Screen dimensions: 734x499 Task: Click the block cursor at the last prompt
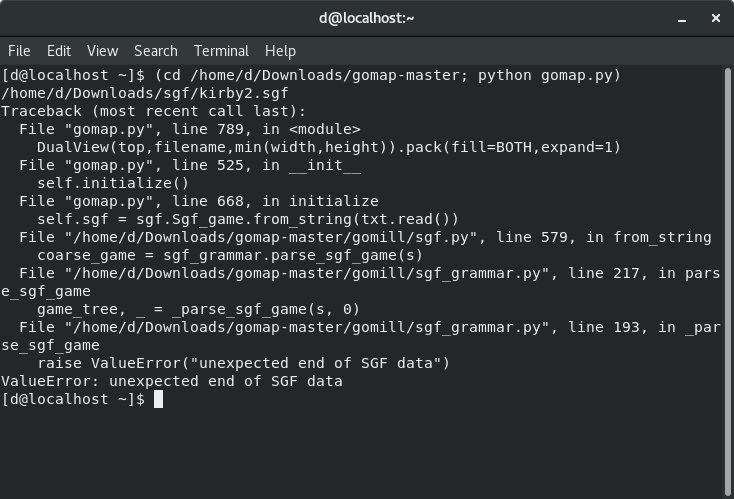pos(158,399)
